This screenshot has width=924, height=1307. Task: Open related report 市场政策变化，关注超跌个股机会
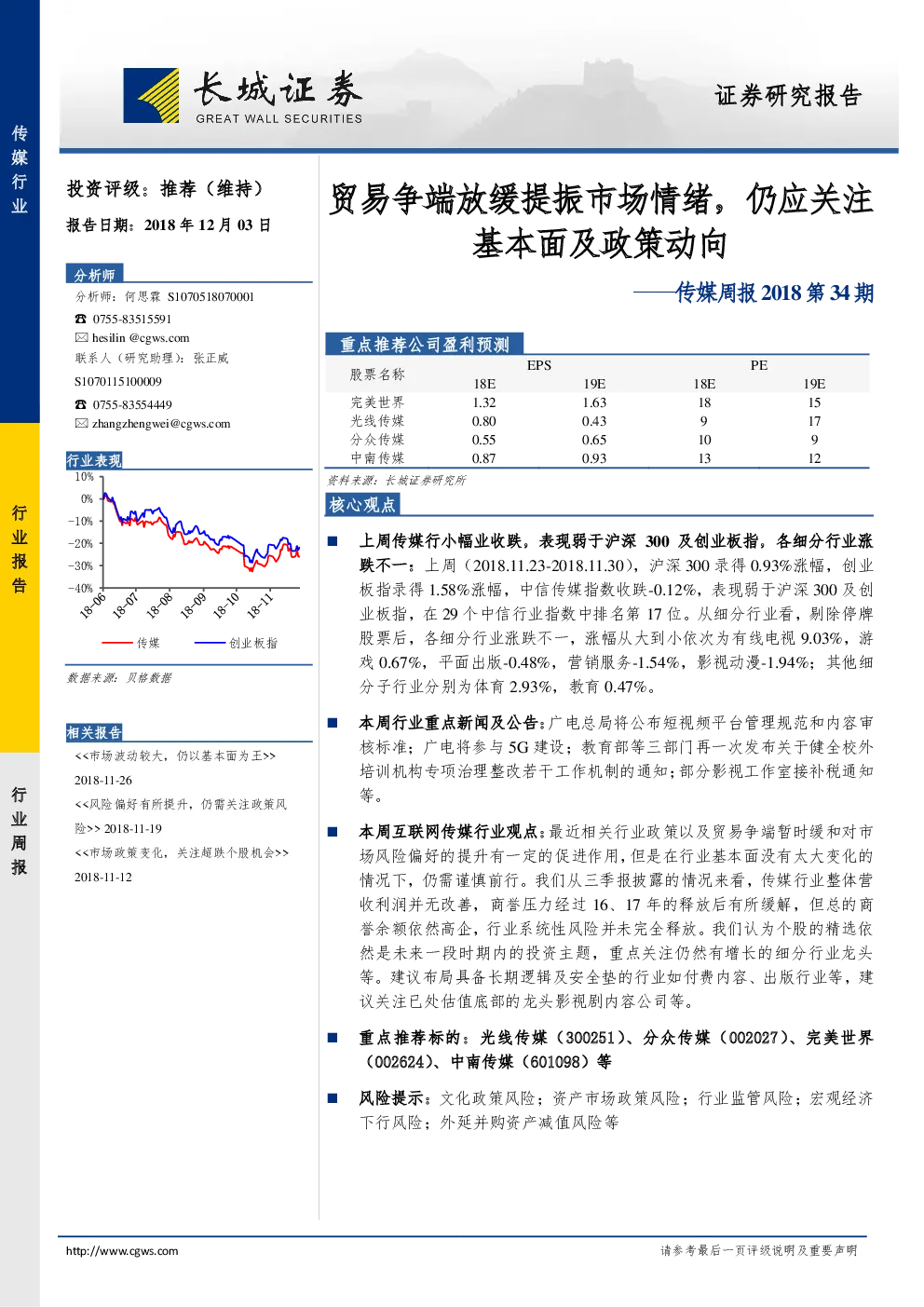182,853
